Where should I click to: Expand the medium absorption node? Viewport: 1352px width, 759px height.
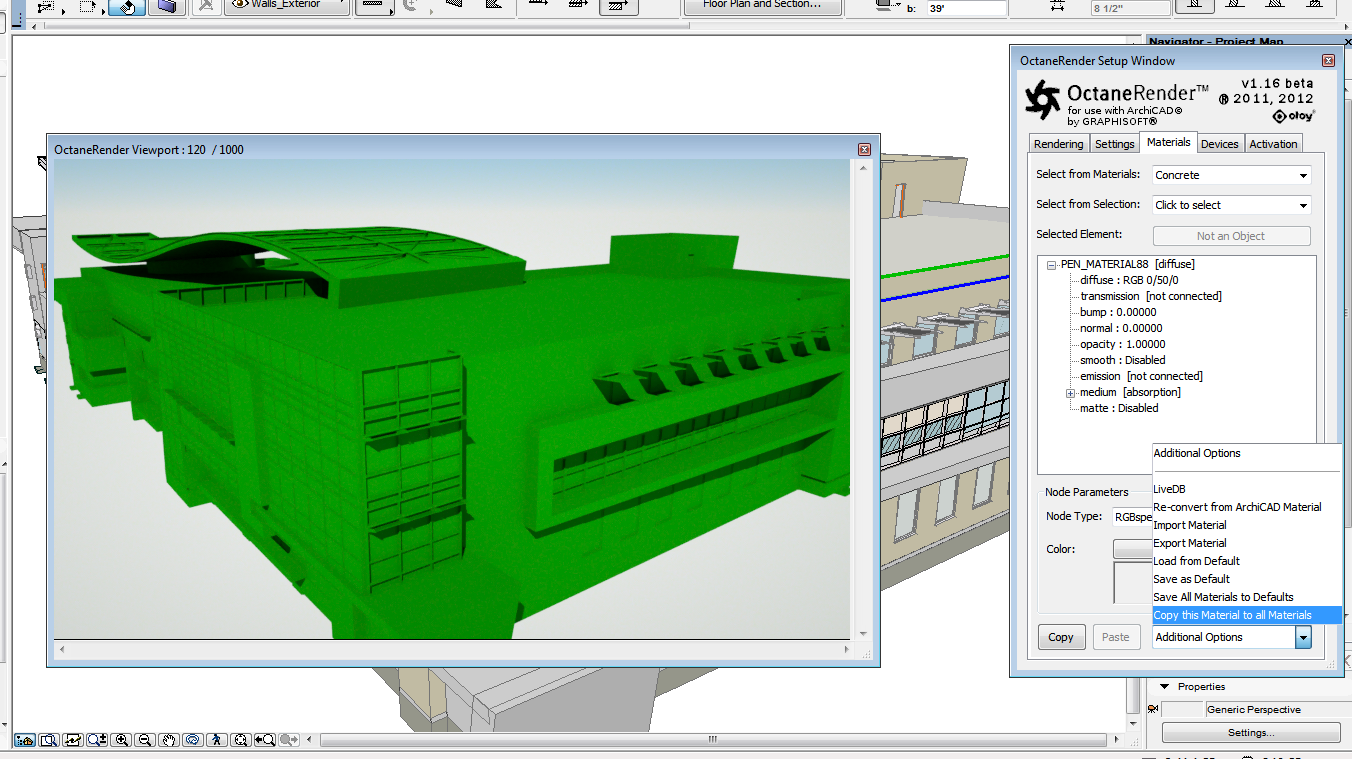[1071, 393]
